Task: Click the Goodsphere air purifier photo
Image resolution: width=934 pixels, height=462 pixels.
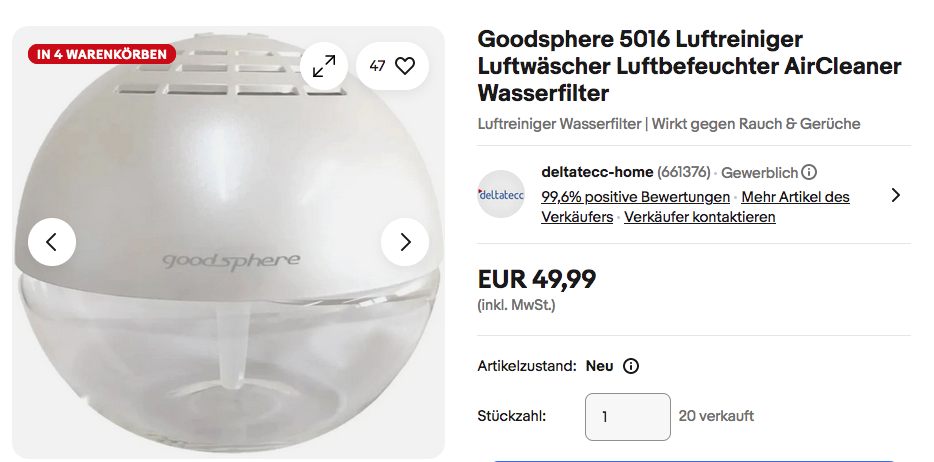Action: pyautogui.click(x=229, y=242)
